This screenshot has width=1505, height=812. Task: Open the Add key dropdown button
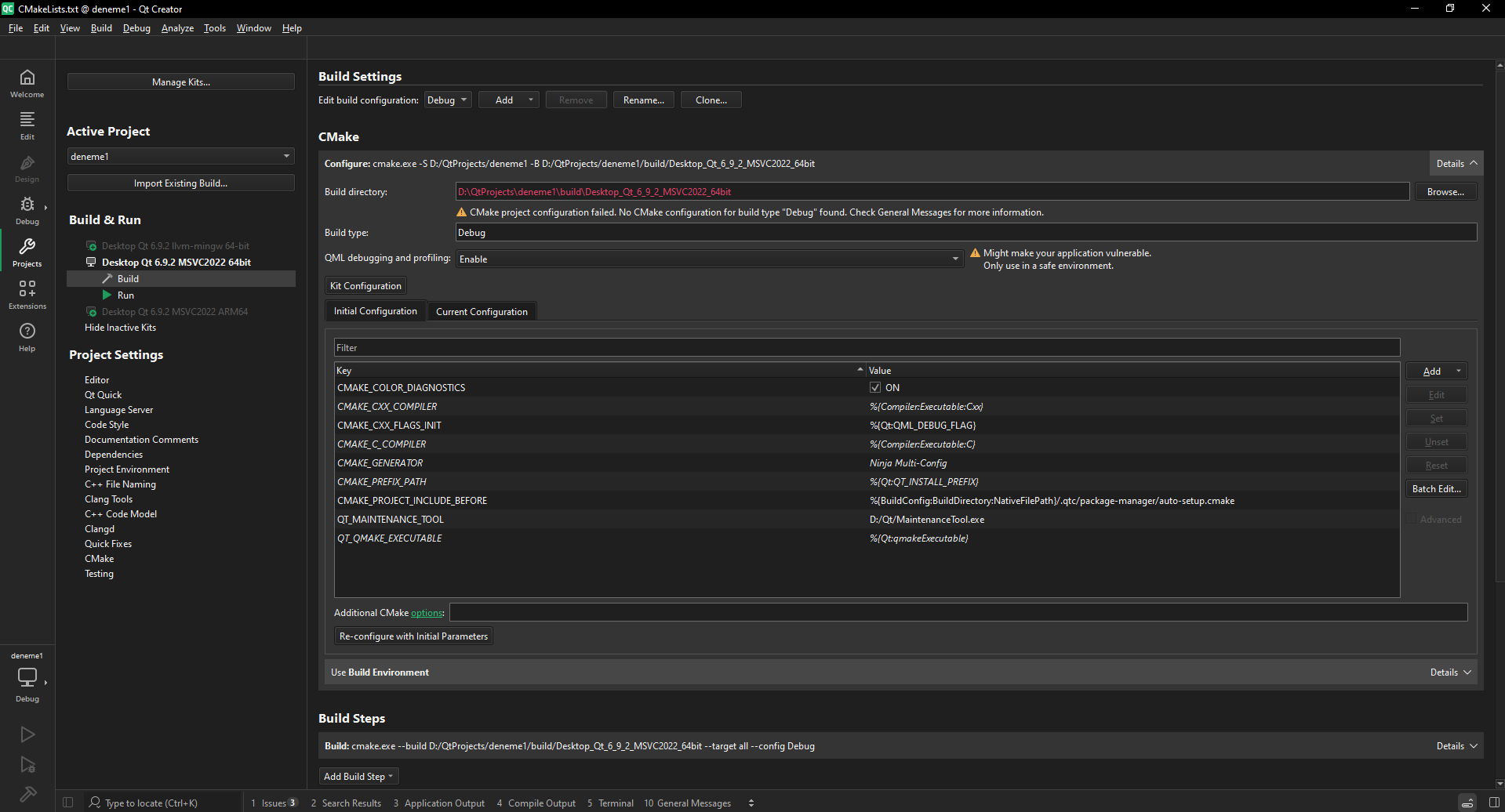pyautogui.click(x=1437, y=372)
